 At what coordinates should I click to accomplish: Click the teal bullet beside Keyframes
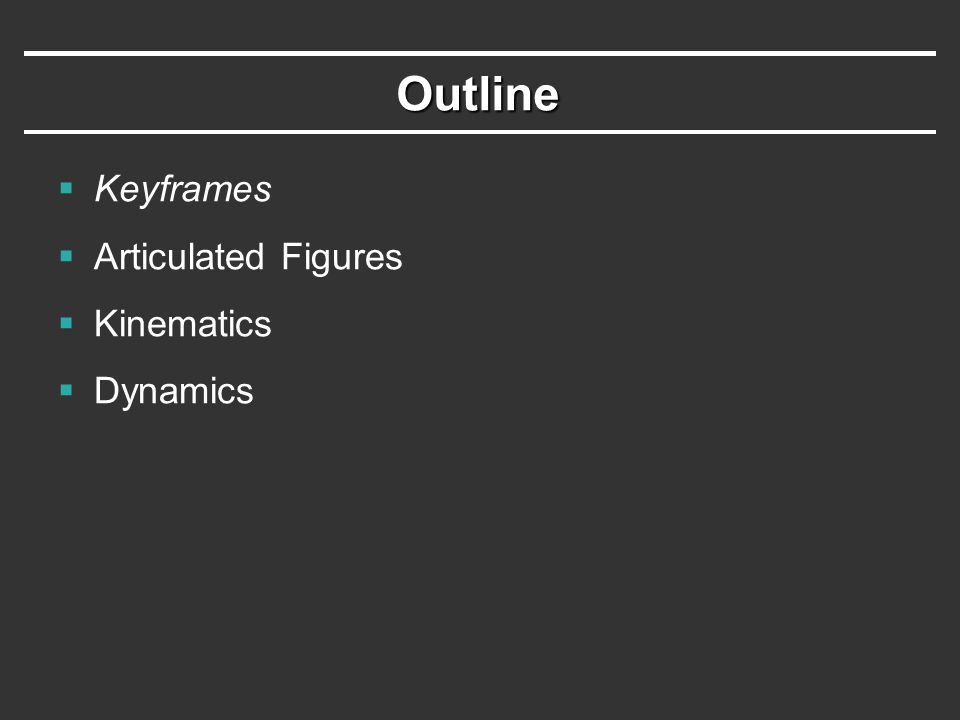click(x=67, y=188)
